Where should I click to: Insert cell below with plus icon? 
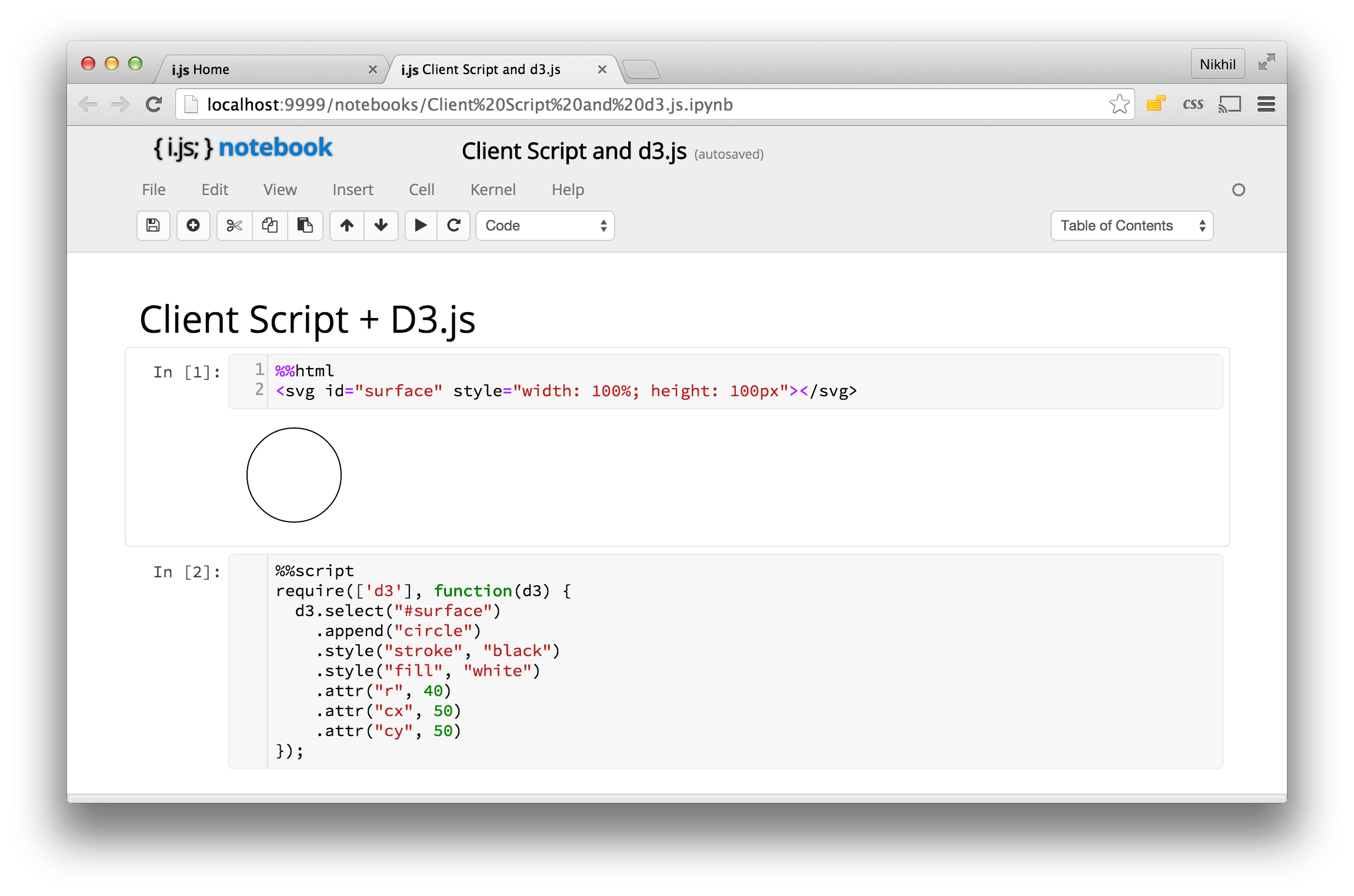coord(193,226)
